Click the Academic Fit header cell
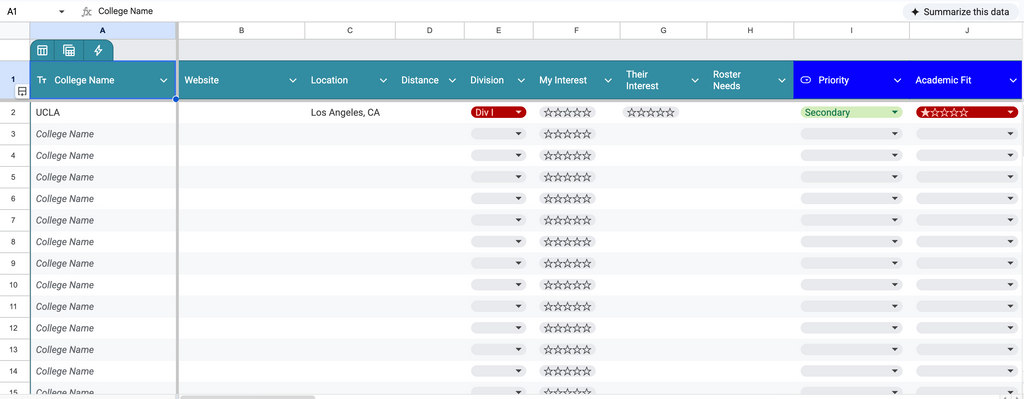Viewport: 1024px width, 399px height. [x=967, y=80]
